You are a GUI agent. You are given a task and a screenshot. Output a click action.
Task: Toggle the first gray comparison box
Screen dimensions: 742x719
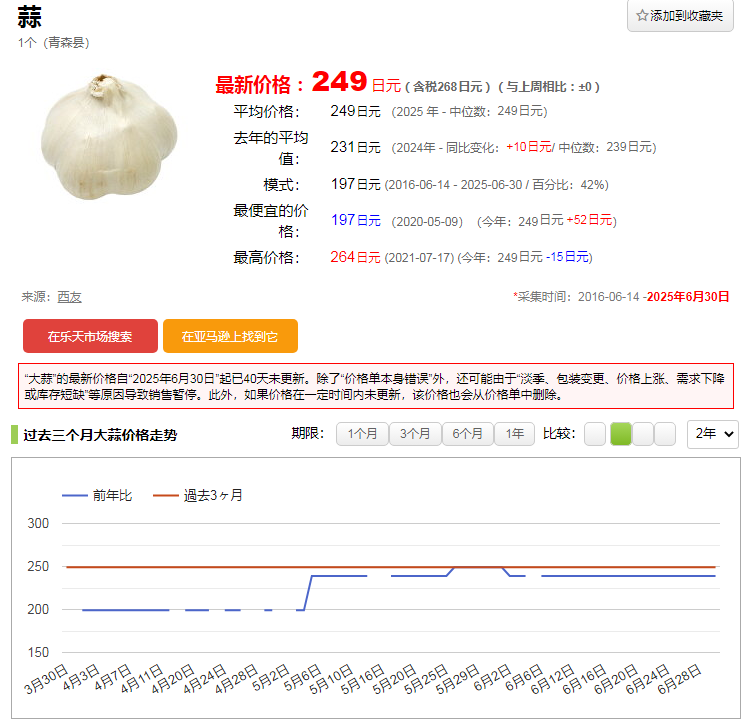(x=595, y=434)
